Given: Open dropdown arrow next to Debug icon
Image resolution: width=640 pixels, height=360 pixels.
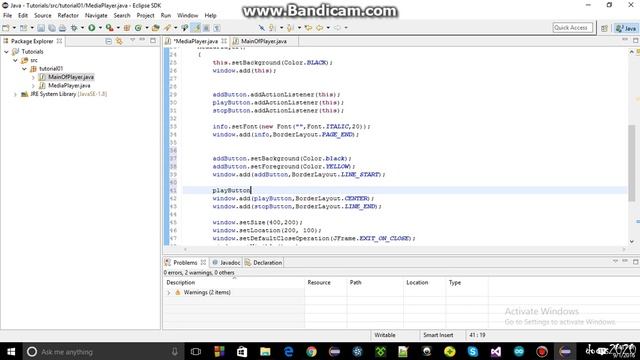Looking at the screenshot, I should coord(82,28).
